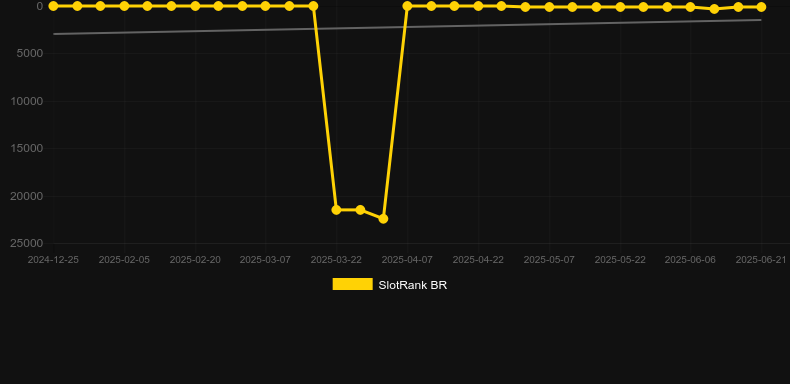
Task: Click the data point at 2025-05-07
Action: pyautogui.click(x=549, y=7)
